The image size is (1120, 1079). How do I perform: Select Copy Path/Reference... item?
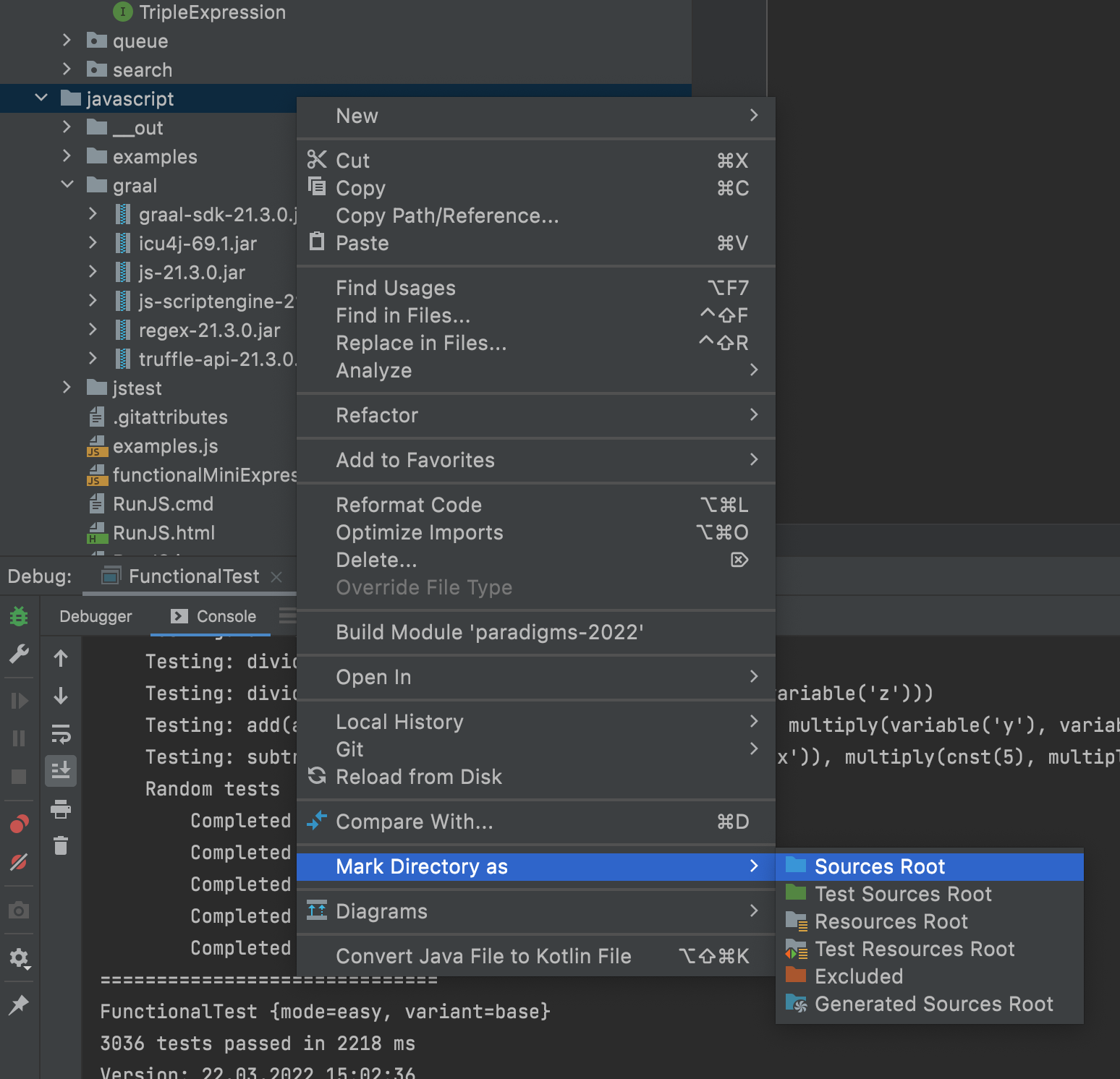pos(535,216)
